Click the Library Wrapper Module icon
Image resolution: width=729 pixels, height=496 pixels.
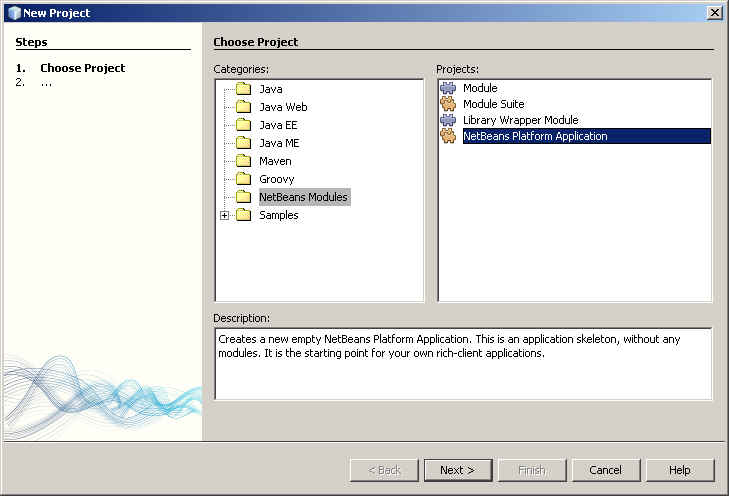pyautogui.click(x=448, y=120)
